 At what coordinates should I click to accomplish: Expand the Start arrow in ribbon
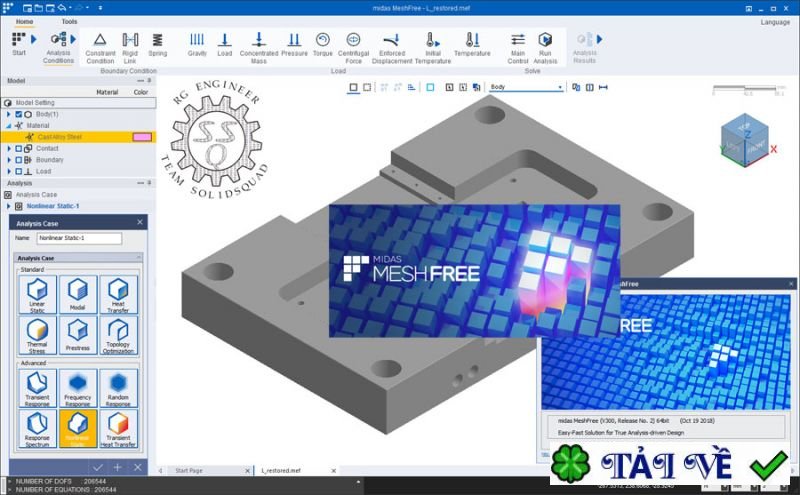click(34, 39)
